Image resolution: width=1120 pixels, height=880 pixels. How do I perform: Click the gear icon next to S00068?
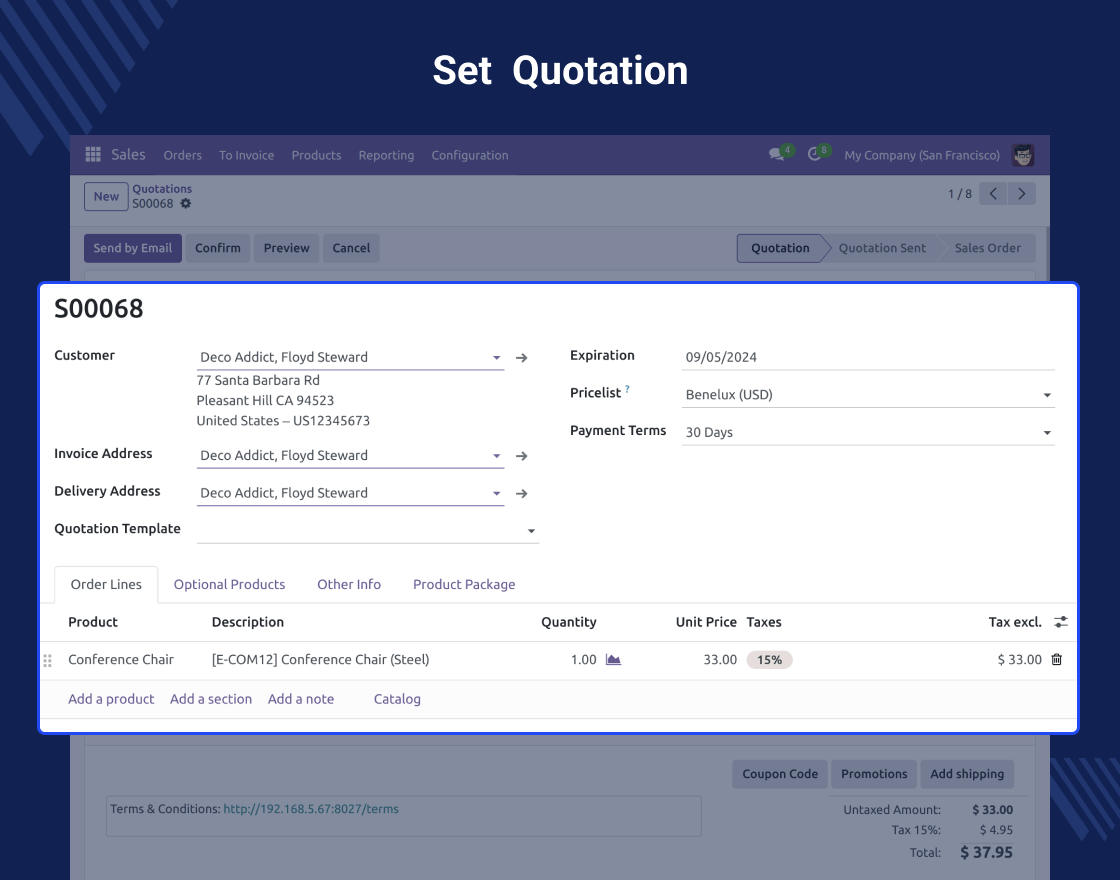tap(186, 204)
